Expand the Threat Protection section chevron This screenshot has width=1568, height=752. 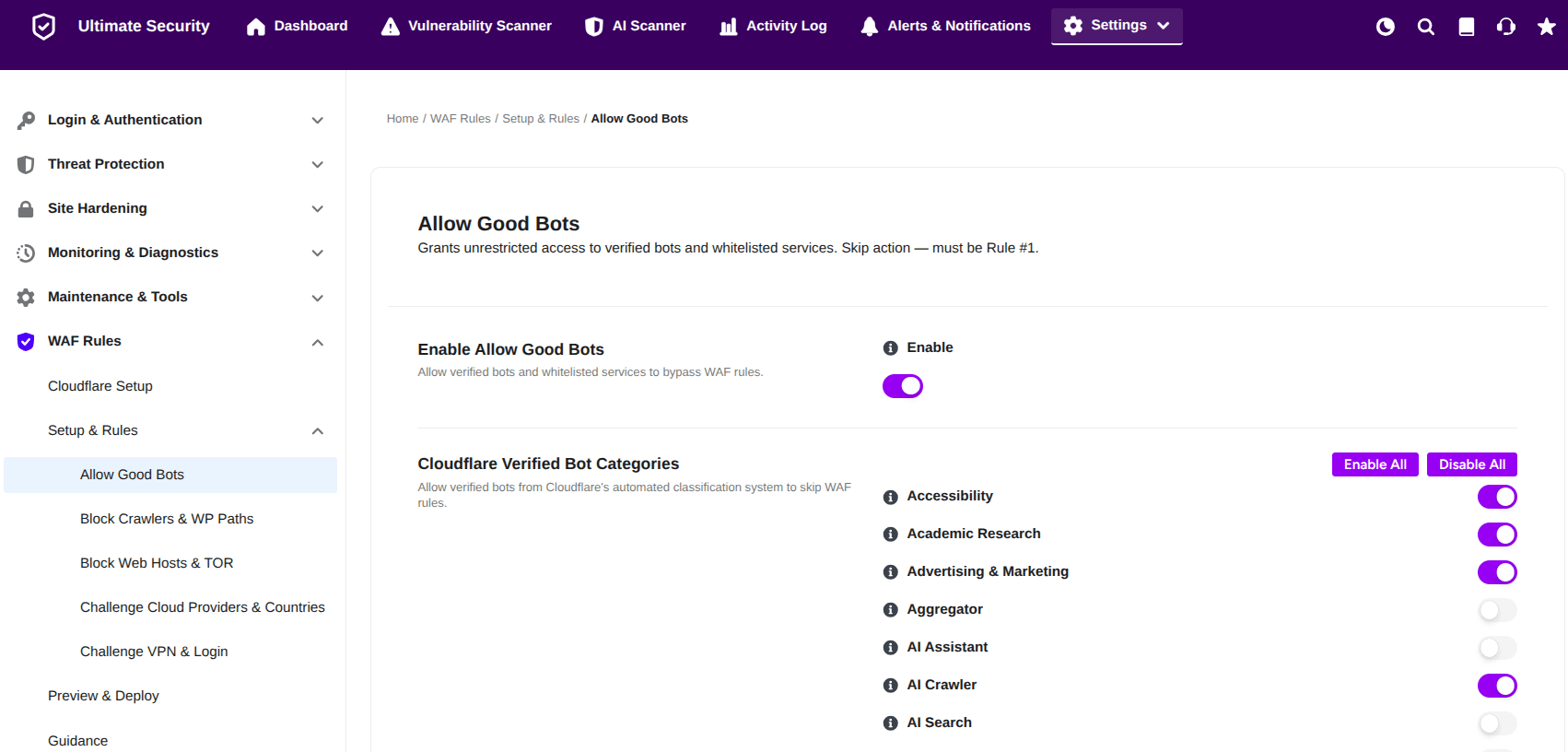[318, 165]
